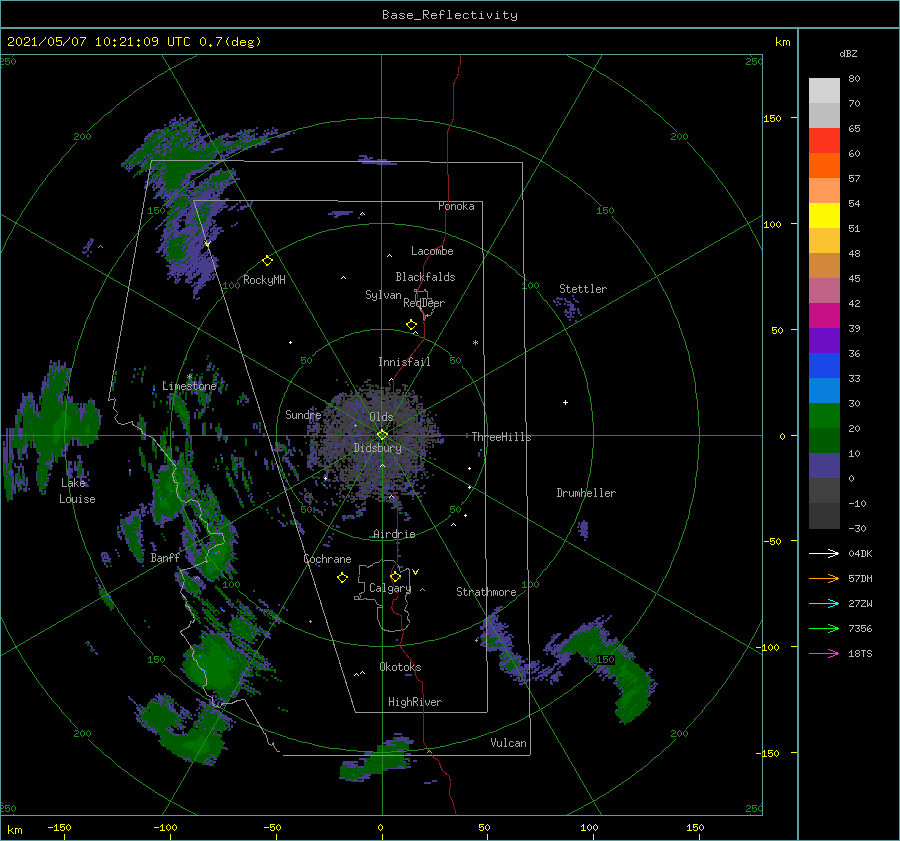900x841 pixels.
Task: Pick the indigo 0-10 dBZ legend swatch
Action: click(824, 466)
